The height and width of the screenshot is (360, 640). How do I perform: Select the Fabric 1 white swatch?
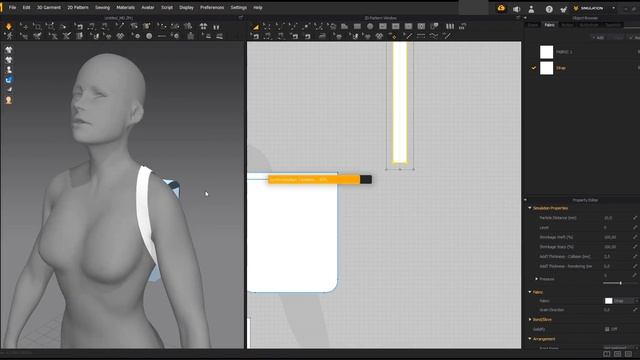tap(546, 52)
